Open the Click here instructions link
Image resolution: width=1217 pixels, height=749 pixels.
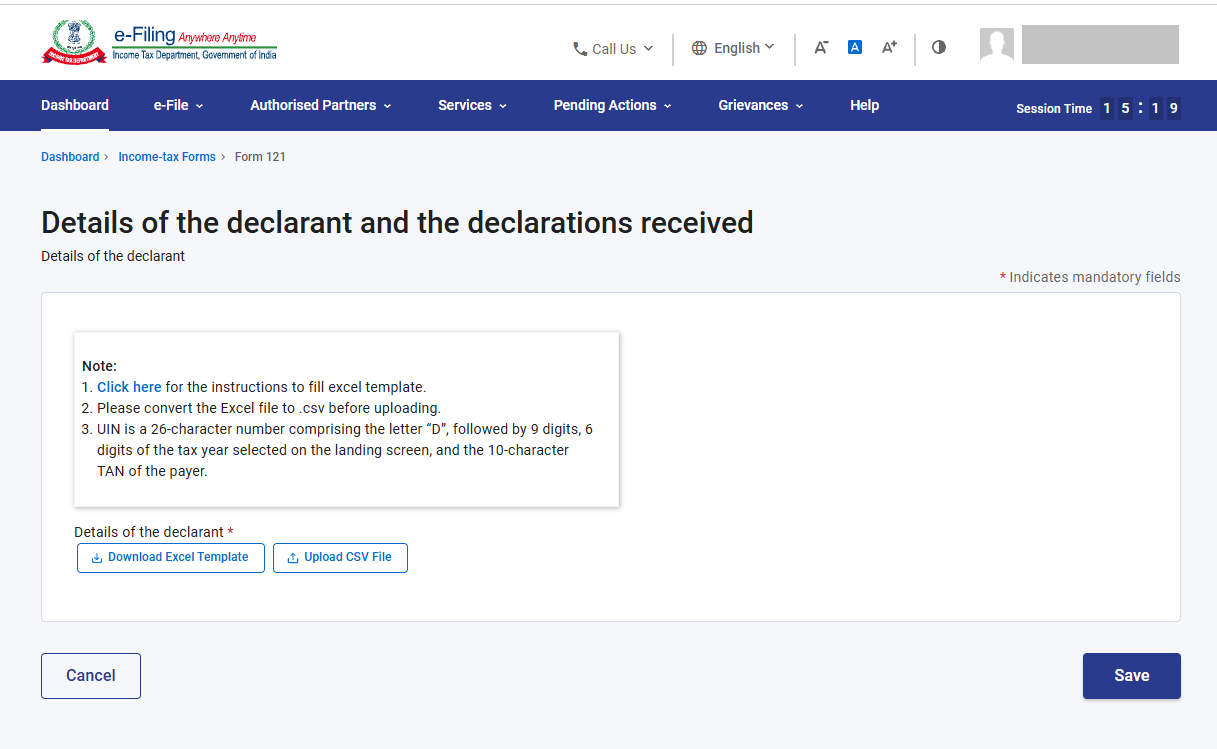(x=129, y=387)
